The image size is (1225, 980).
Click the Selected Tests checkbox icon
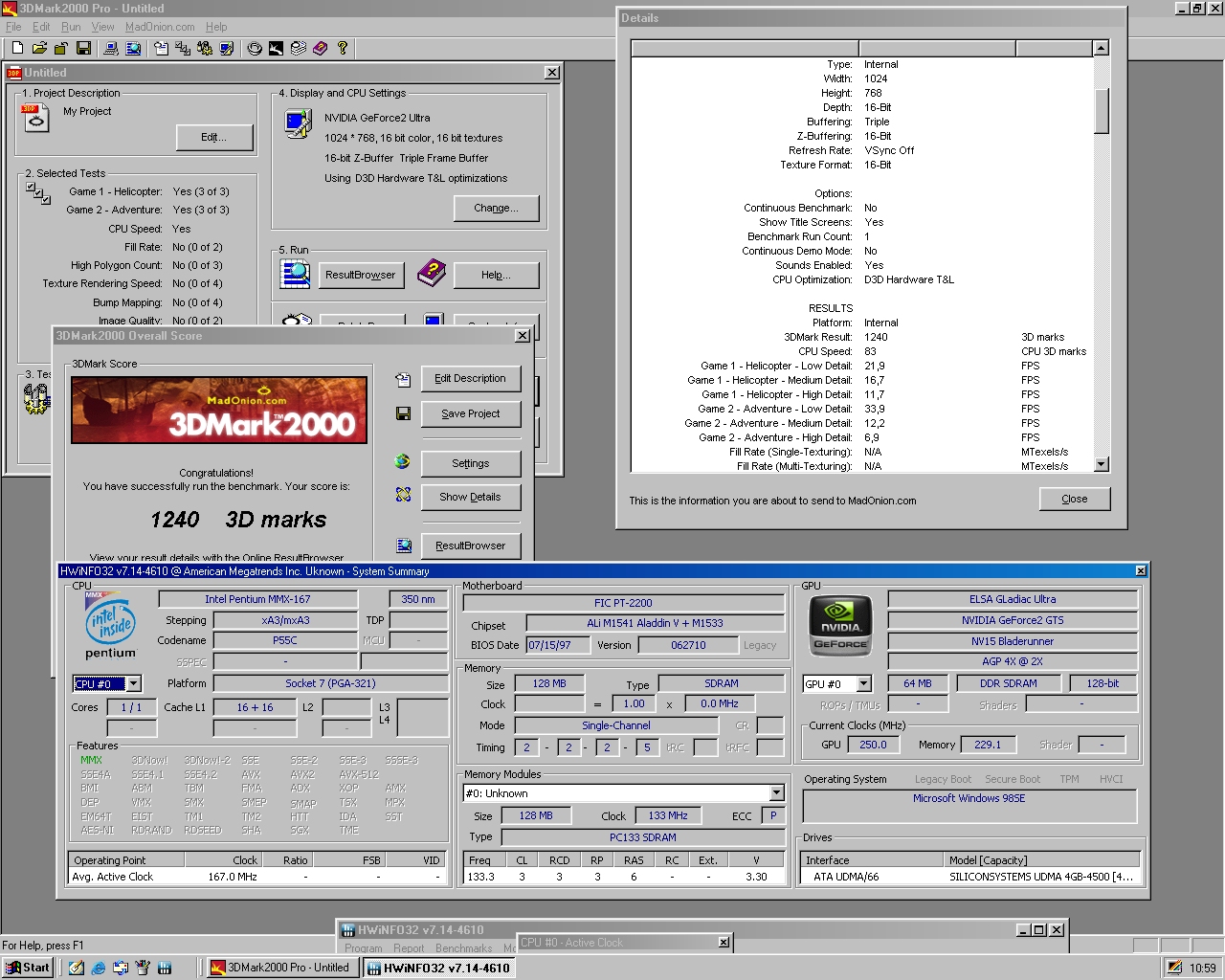[x=38, y=192]
